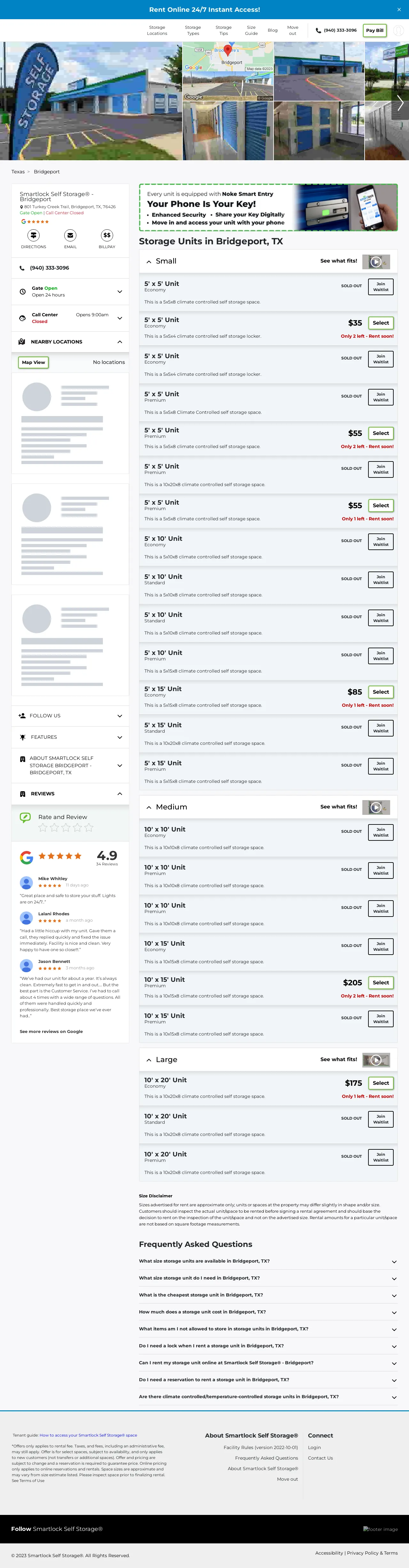Play the Small units fit video
Screen dimensions: 409x1568
tap(376, 262)
